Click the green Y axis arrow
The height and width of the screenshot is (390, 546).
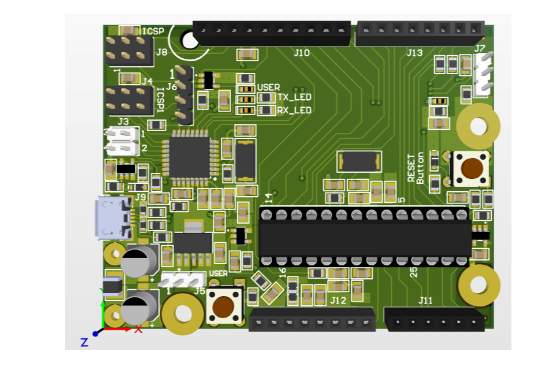pyautogui.click(x=102, y=315)
